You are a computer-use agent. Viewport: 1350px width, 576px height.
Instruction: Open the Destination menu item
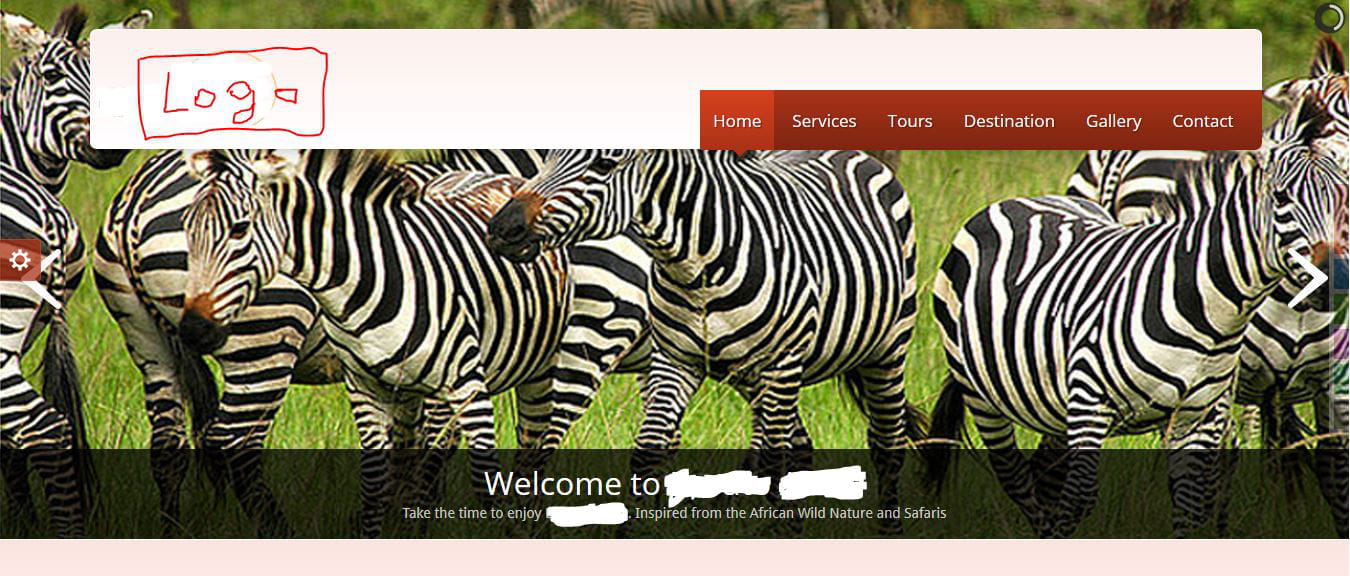(x=1009, y=121)
